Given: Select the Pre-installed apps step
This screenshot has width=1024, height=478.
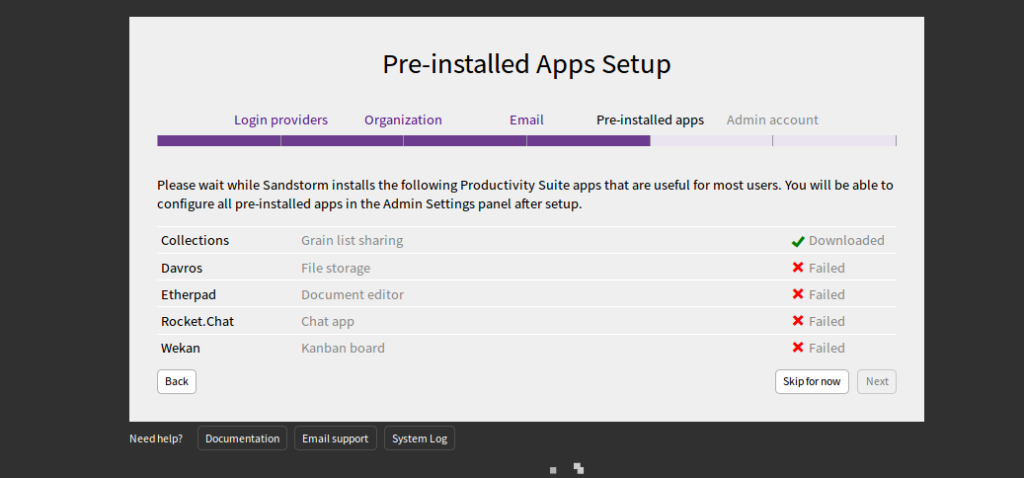Looking at the screenshot, I should pos(650,120).
